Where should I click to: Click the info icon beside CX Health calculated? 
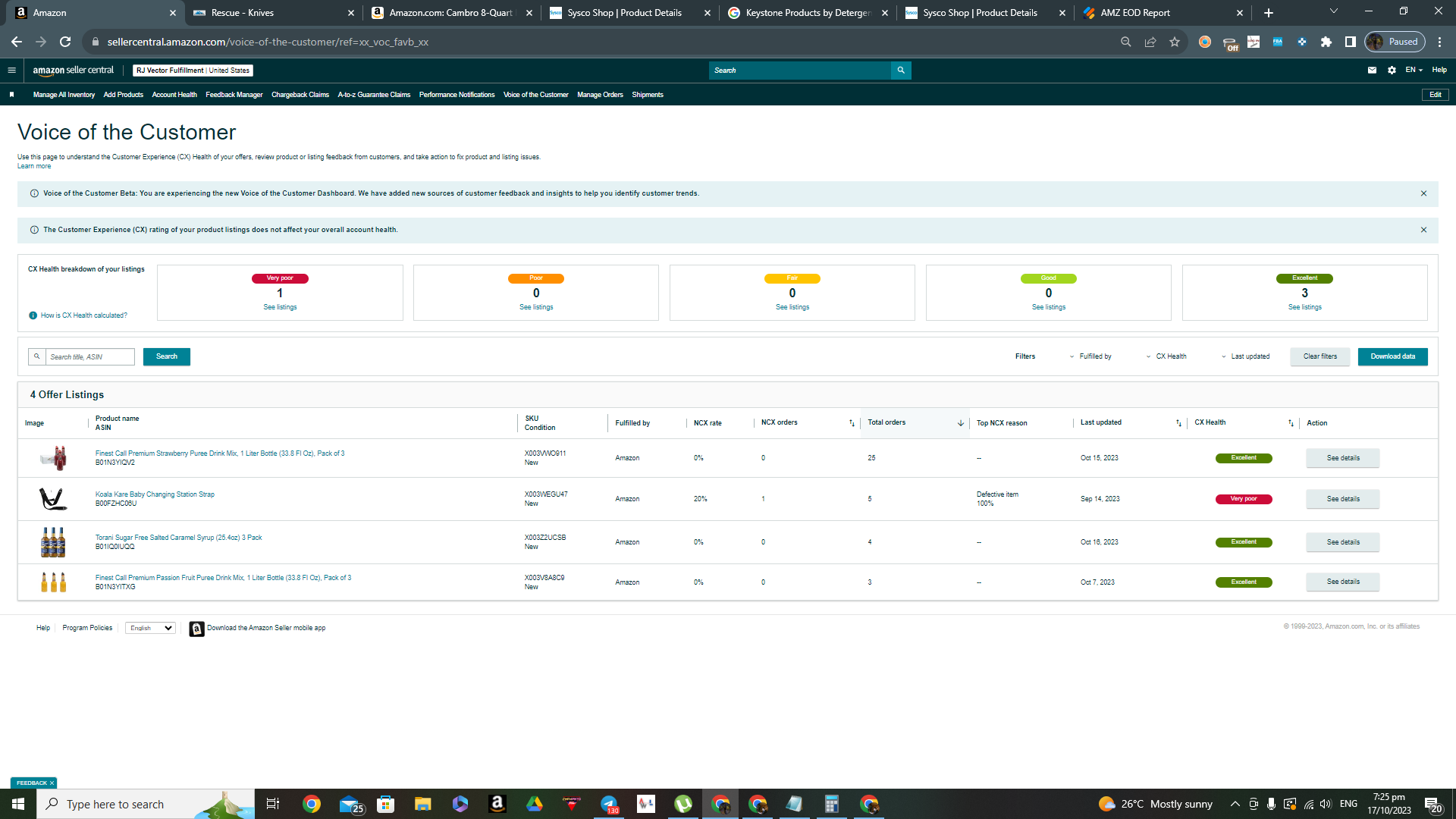click(33, 315)
